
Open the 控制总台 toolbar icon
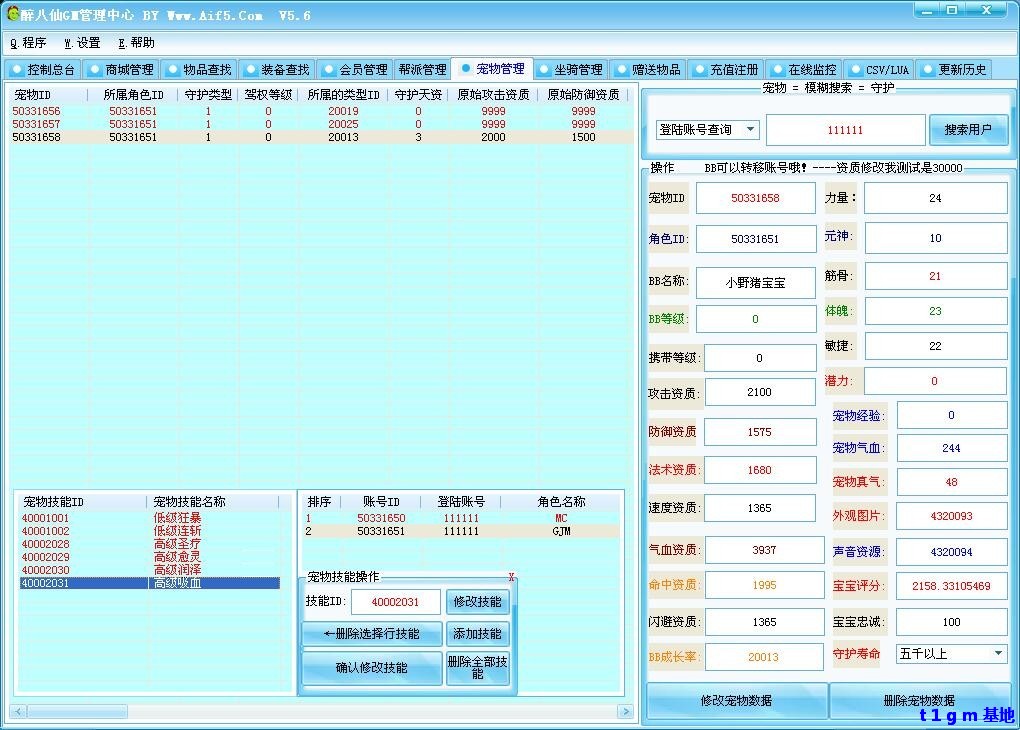(x=43, y=69)
